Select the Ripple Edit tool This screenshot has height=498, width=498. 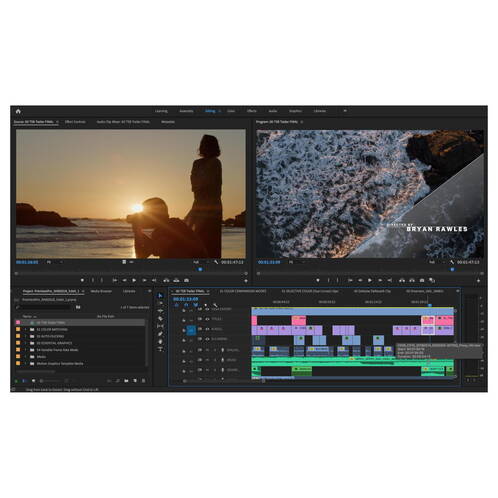[160, 311]
